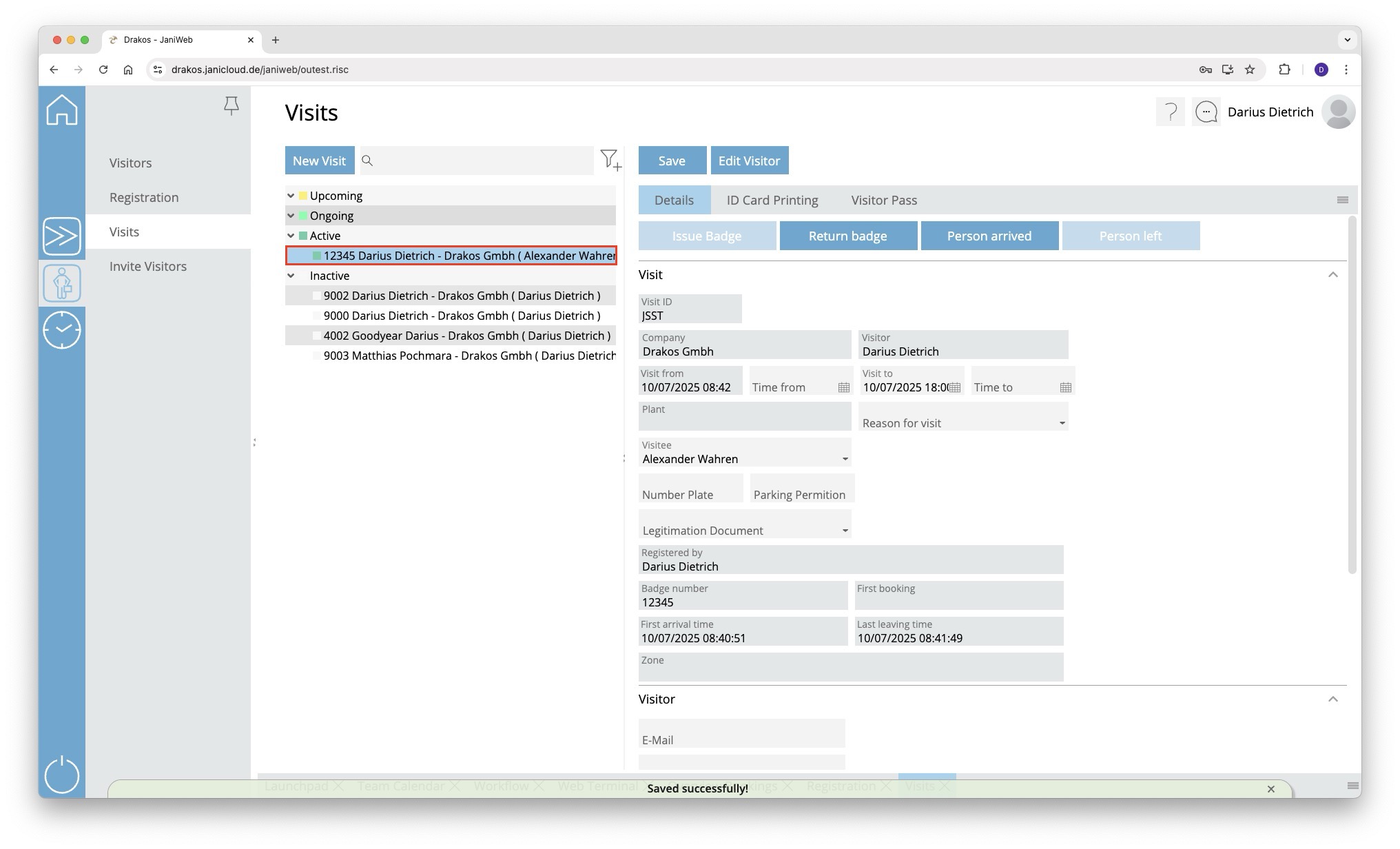Switch to the ID Card Printing tab
This screenshot has height=849, width=1400.
pos(772,201)
